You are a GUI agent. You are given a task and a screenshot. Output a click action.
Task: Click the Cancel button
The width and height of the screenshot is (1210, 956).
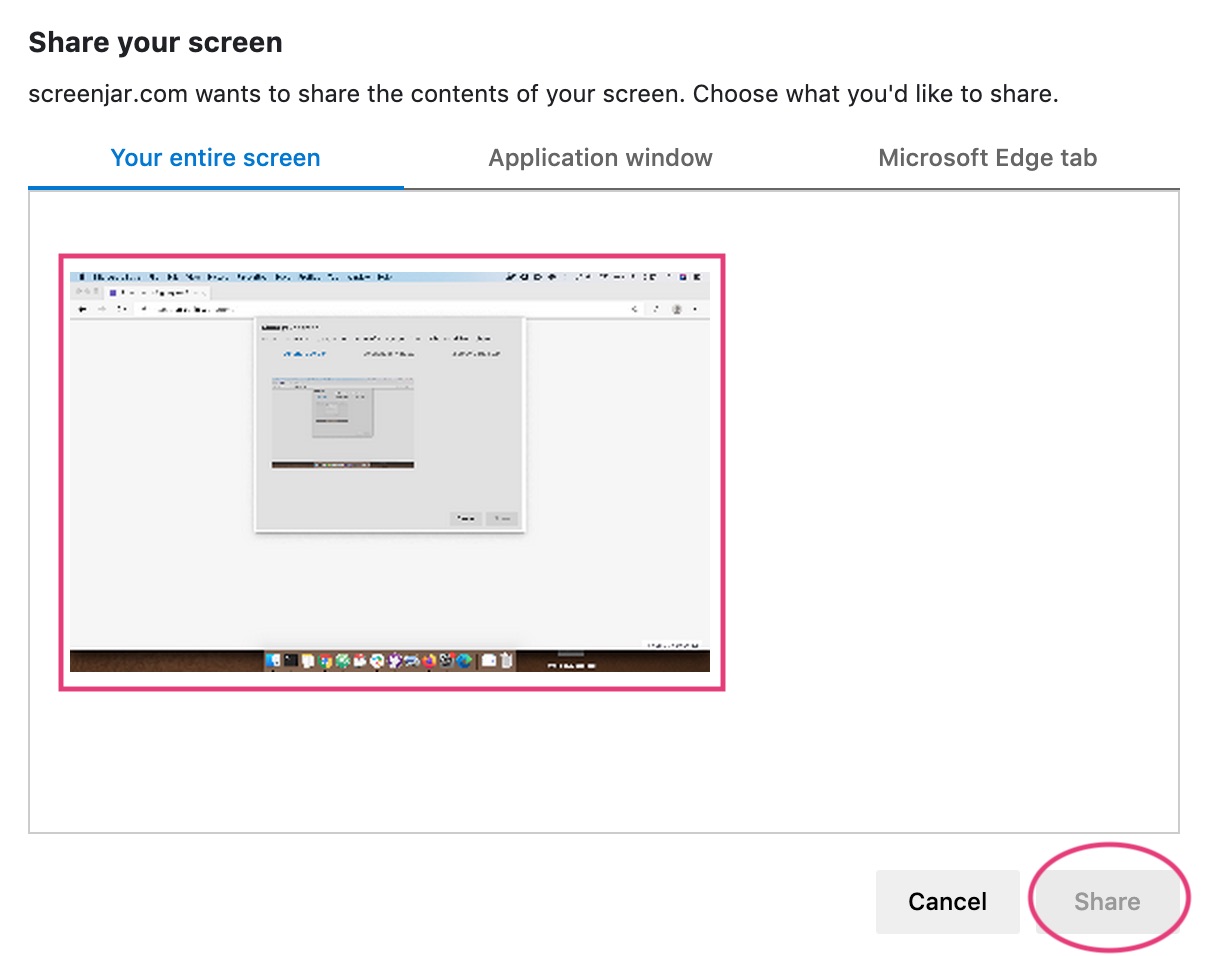click(x=947, y=901)
